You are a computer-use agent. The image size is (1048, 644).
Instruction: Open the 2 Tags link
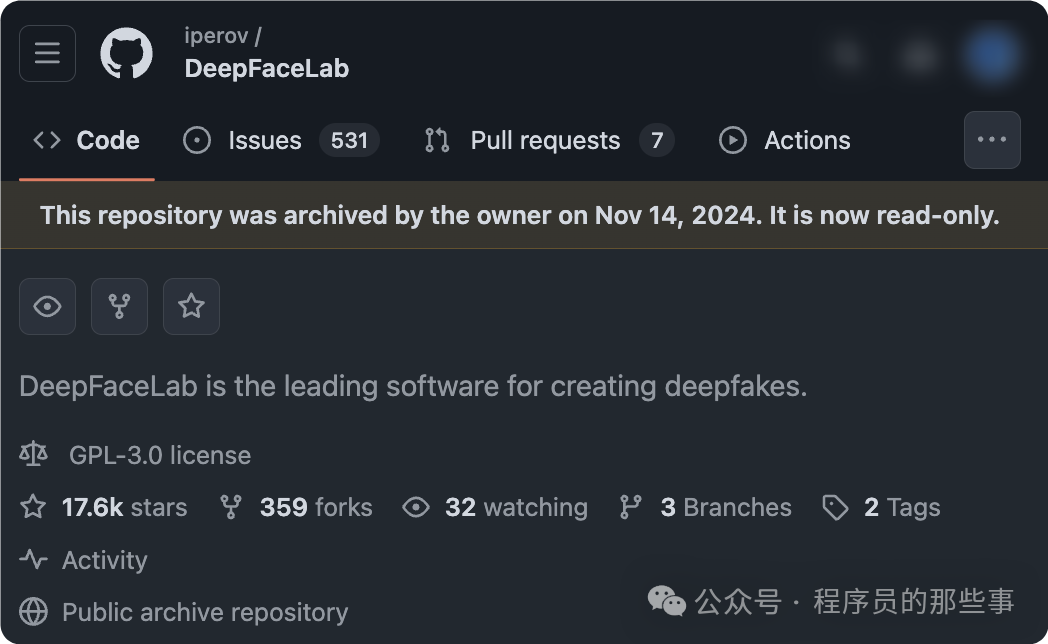tap(882, 508)
